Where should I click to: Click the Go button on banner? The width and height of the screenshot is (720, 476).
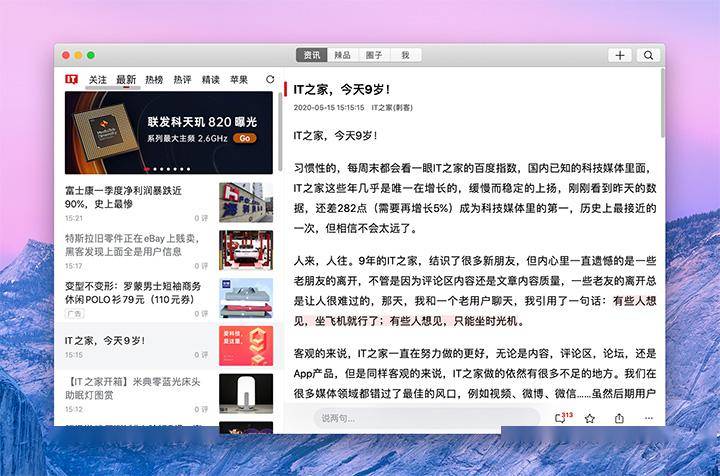[245, 138]
